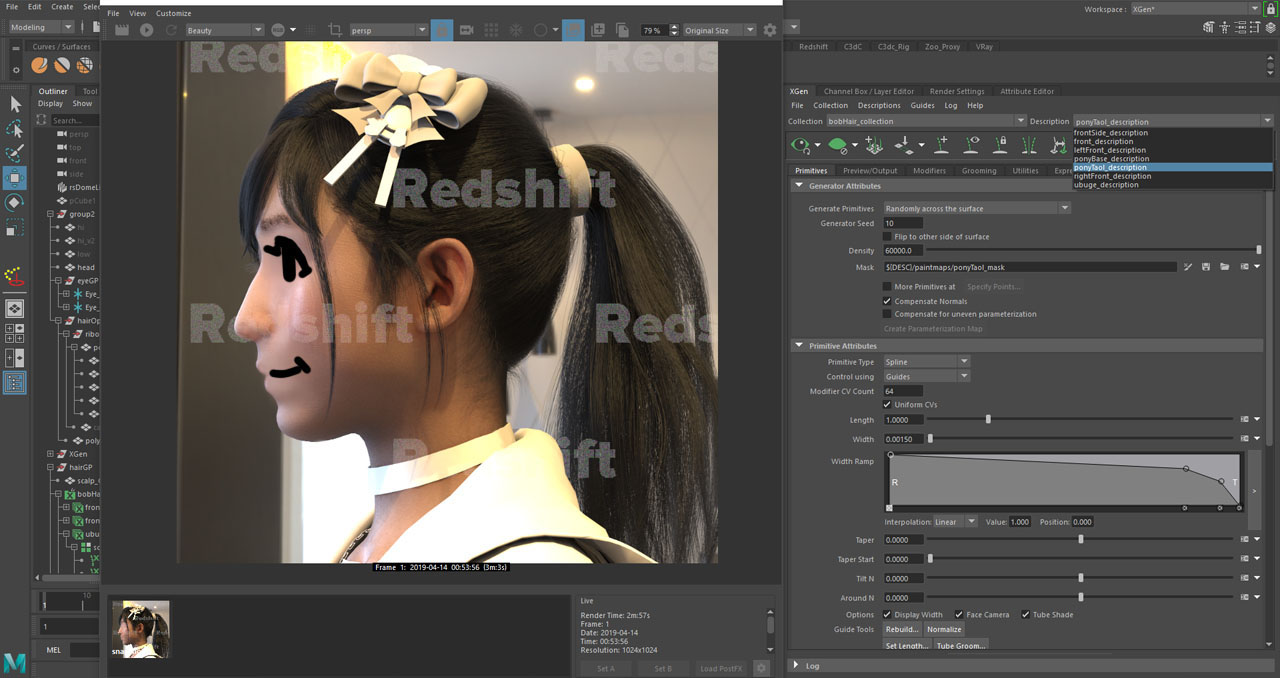Open the Interpolation Linear dropdown

coord(955,522)
